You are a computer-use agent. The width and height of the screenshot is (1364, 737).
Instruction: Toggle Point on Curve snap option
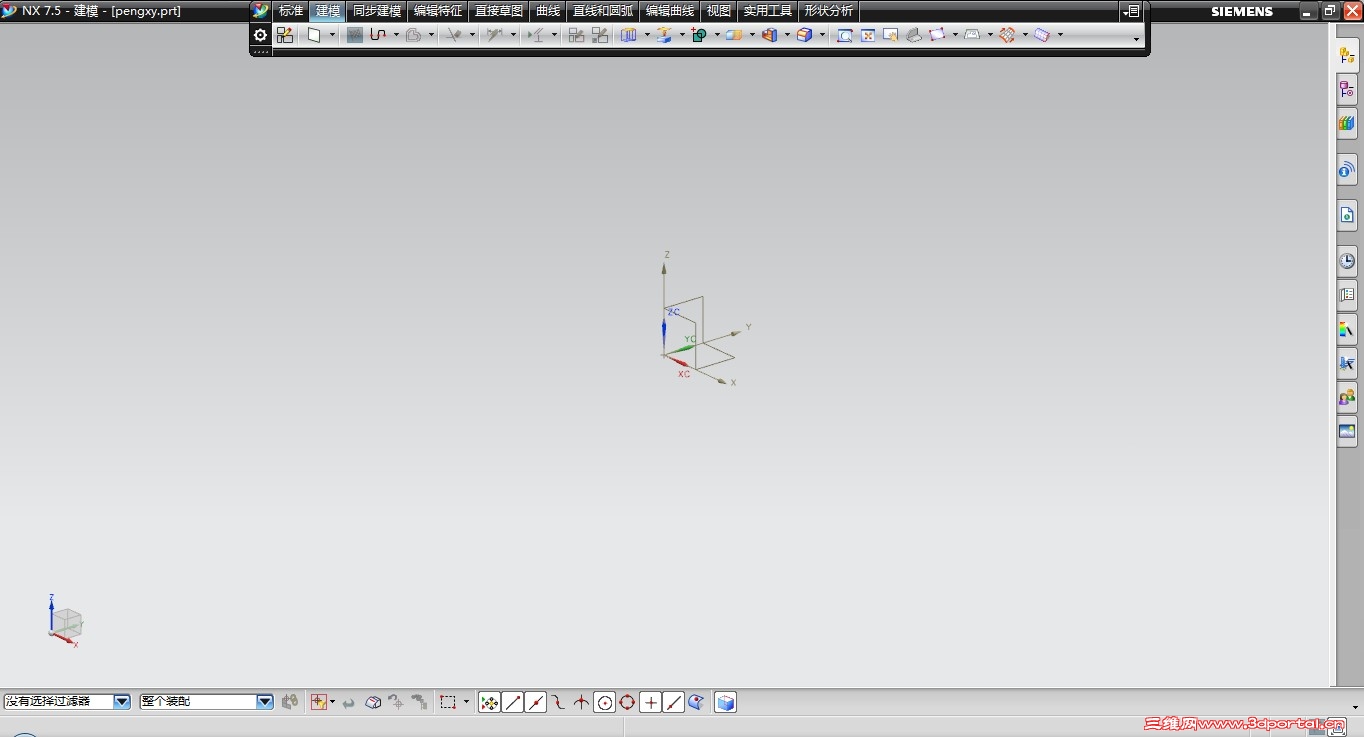[x=674, y=702]
